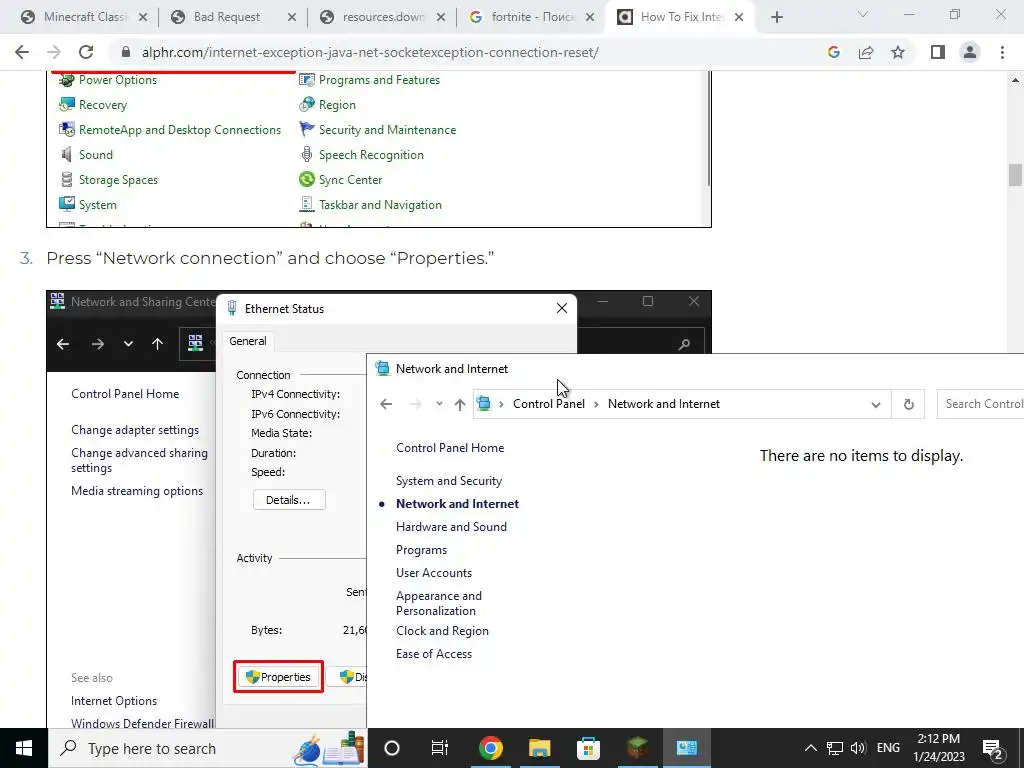The image size is (1024, 768).
Task: Open network status tray icon
Action: (835, 748)
